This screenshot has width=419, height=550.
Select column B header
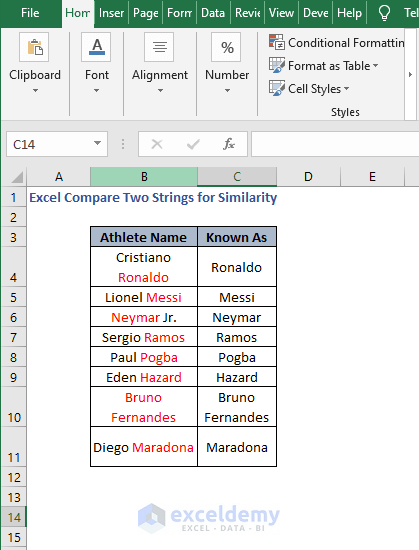[x=144, y=176]
